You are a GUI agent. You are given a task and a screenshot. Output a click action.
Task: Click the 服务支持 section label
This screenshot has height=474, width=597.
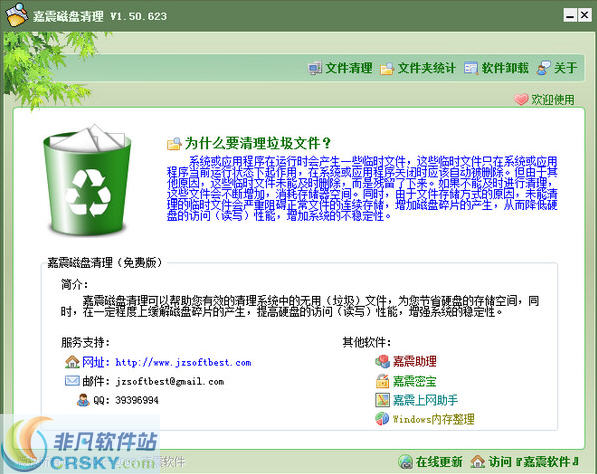tap(85, 342)
